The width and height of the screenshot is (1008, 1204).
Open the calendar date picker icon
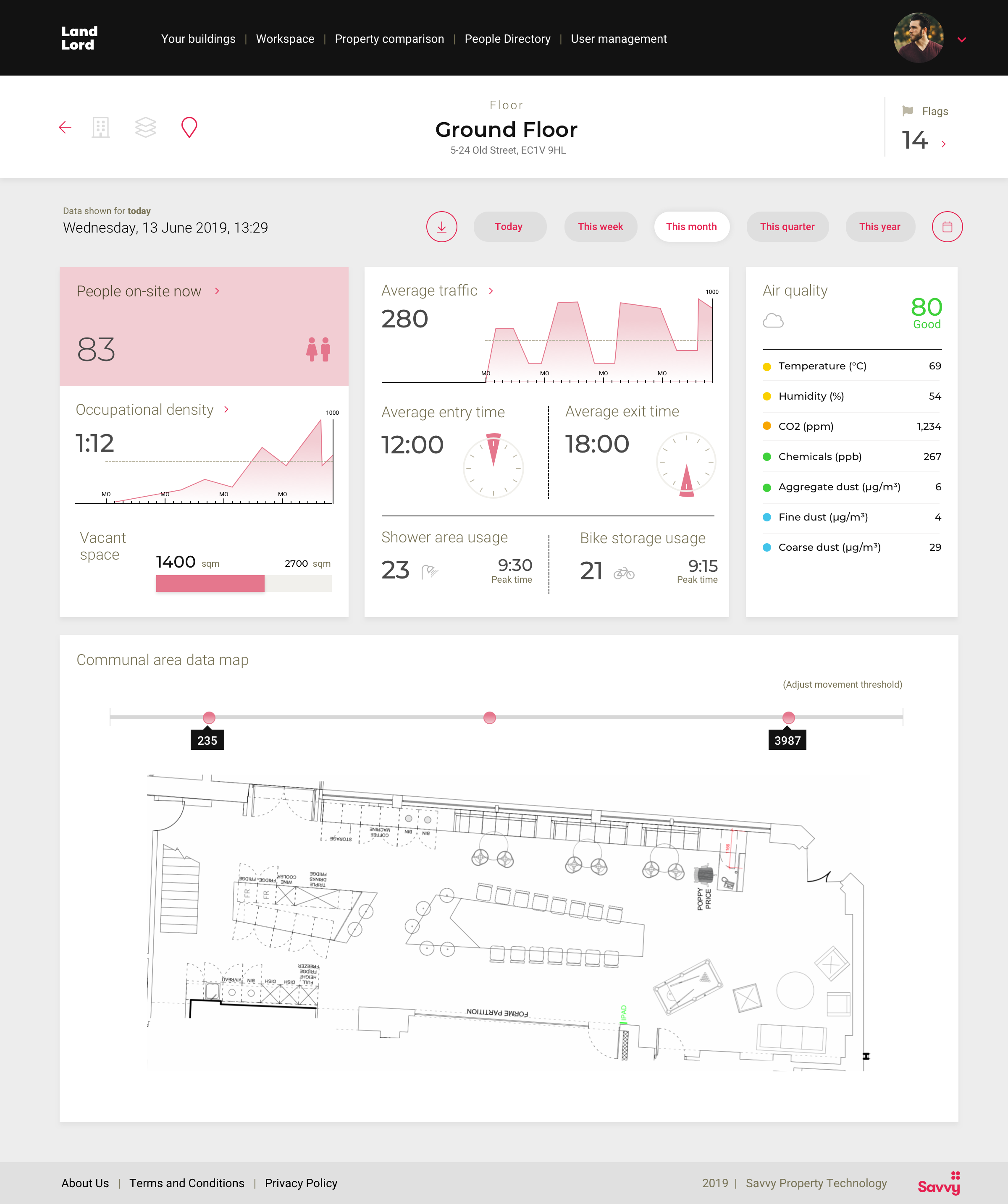coord(947,227)
